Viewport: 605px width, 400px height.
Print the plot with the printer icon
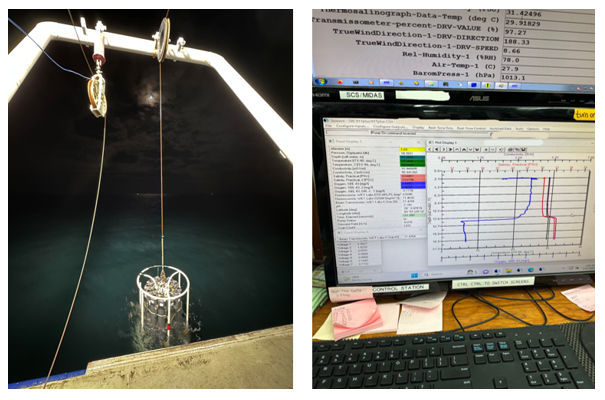(x=510, y=150)
